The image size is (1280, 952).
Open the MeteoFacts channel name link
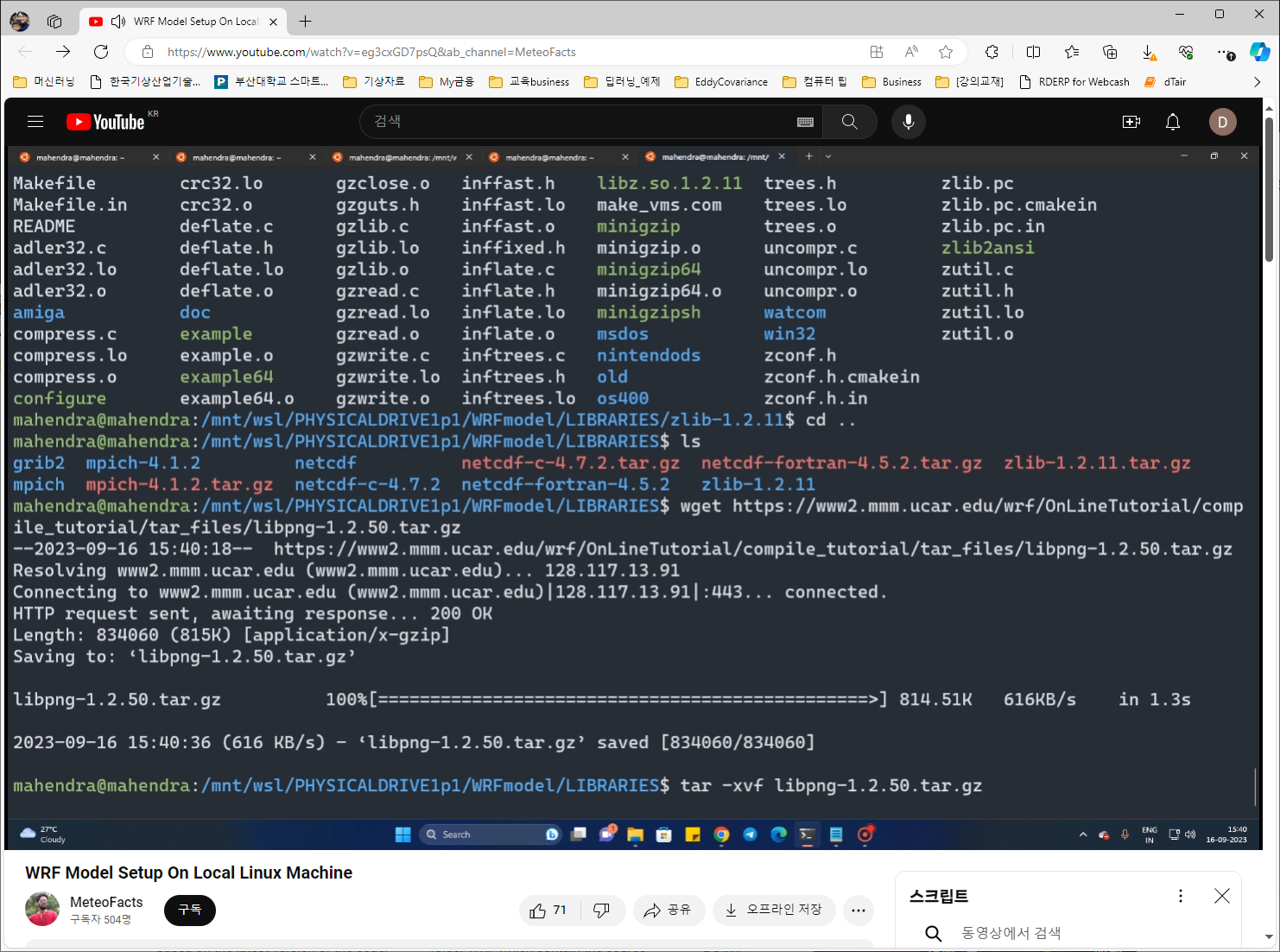tap(106, 902)
